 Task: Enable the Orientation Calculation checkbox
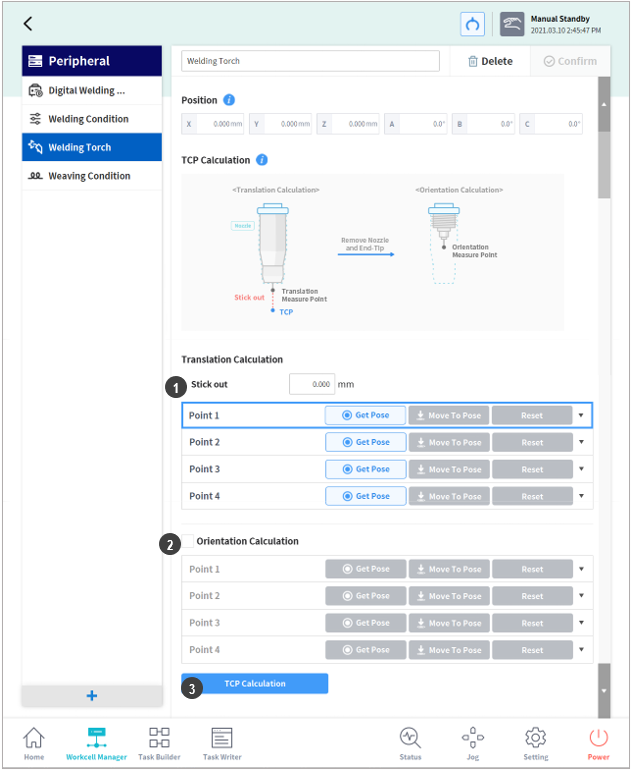[188, 541]
